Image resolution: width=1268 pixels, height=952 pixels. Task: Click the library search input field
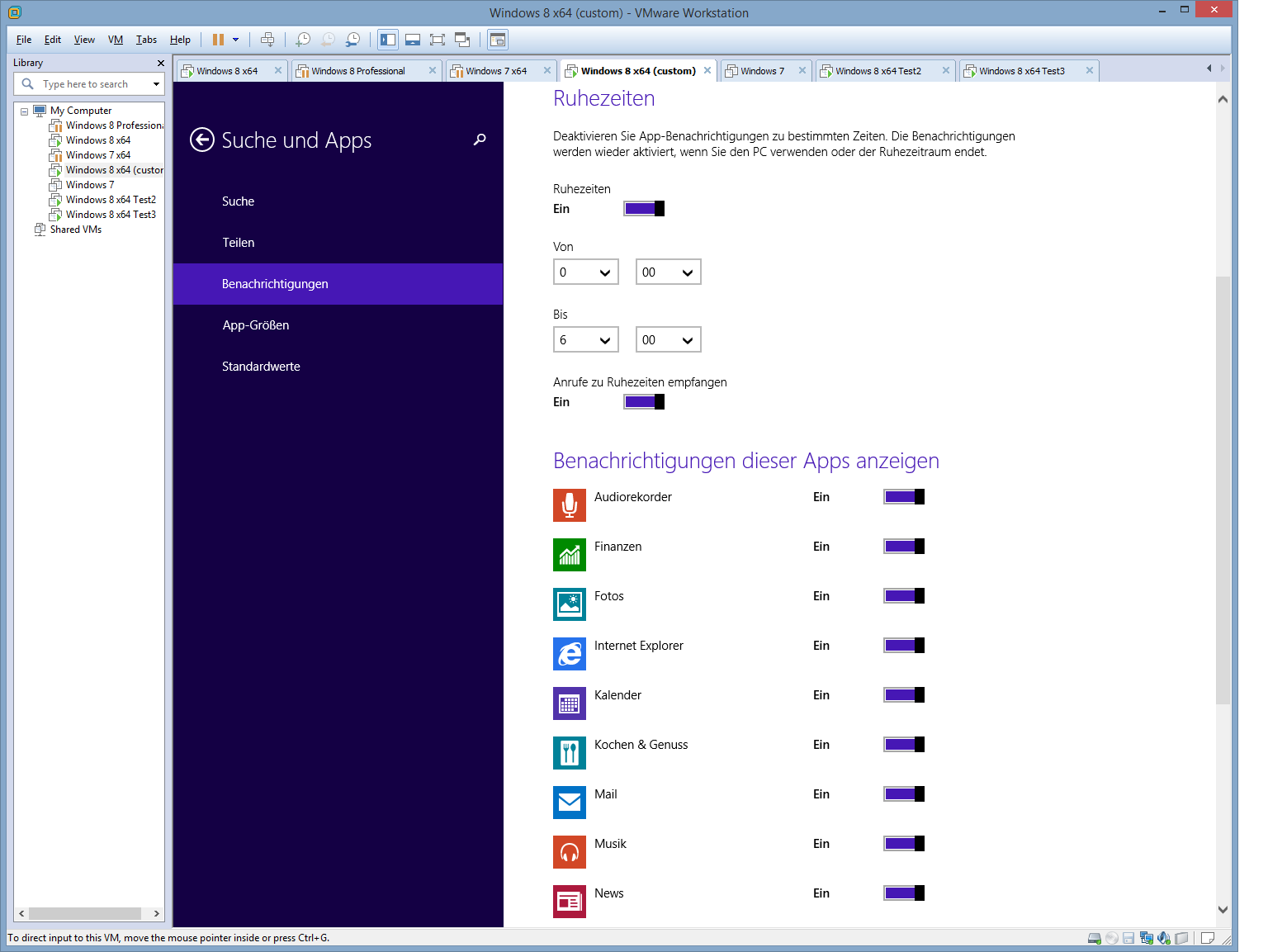[89, 84]
